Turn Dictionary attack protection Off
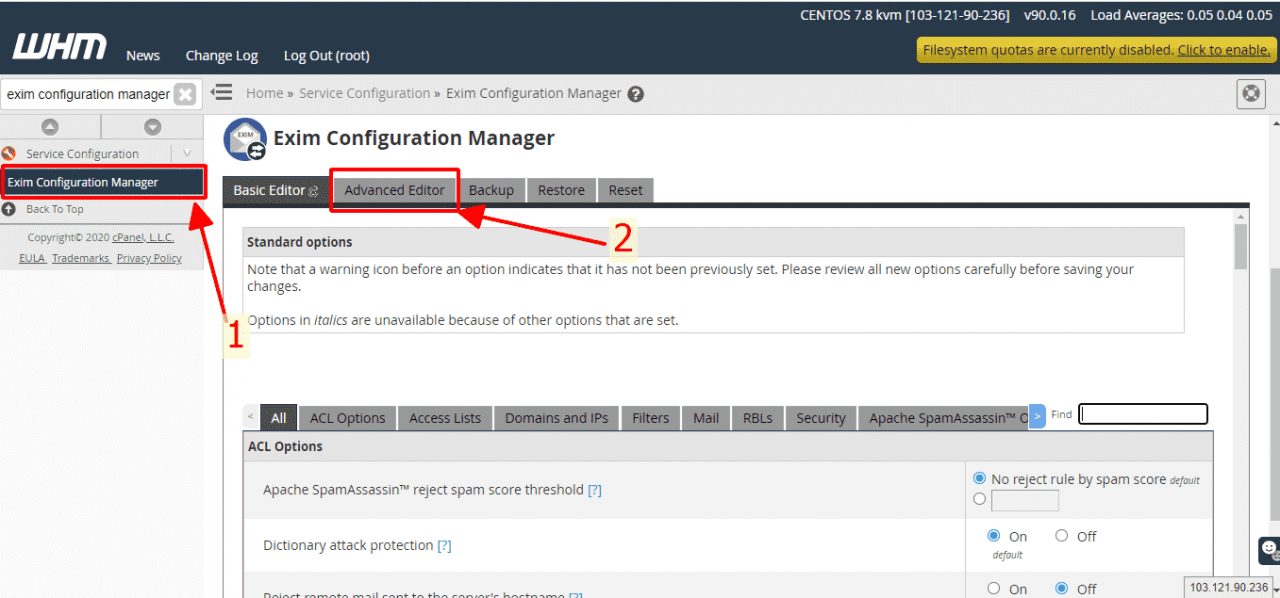The width and height of the screenshot is (1280, 598). [x=1062, y=536]
